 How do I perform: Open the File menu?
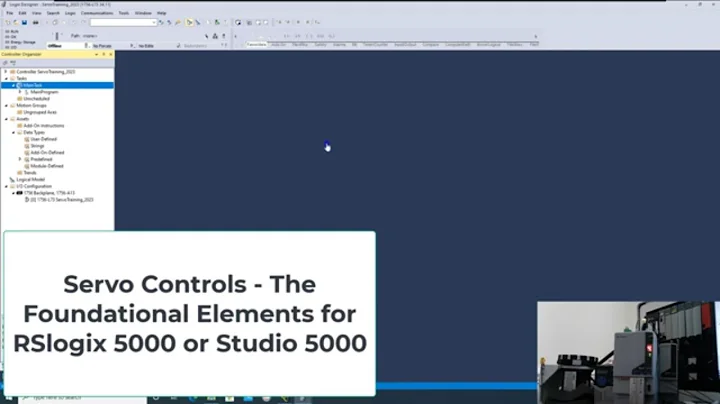[x=10, y=13]
